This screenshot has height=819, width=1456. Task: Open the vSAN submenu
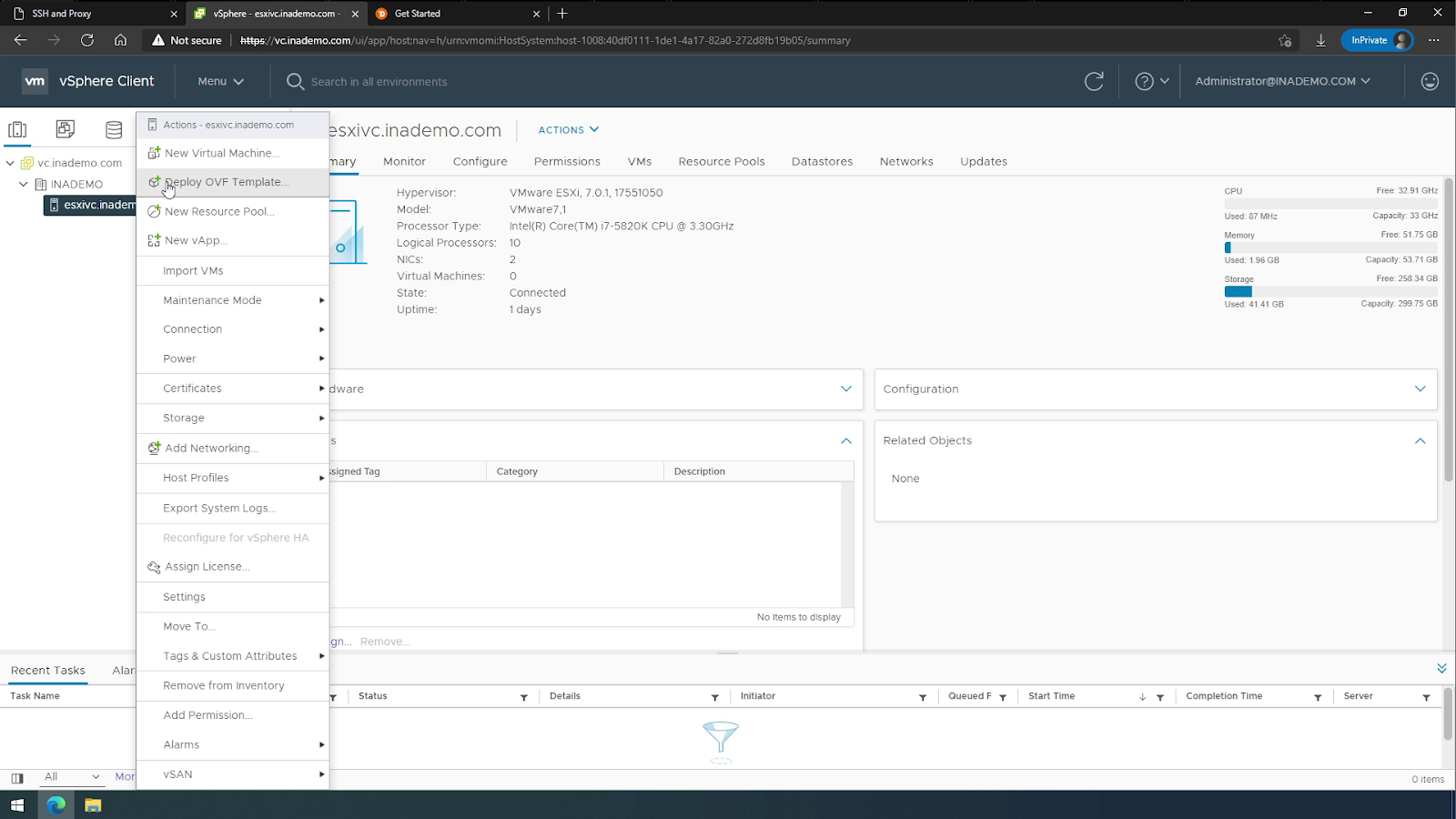(233, 774)
